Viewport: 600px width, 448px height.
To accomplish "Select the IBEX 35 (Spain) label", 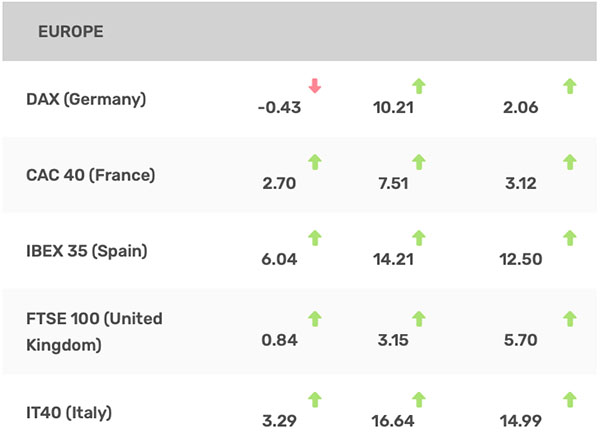I will (x=87, y=251).
